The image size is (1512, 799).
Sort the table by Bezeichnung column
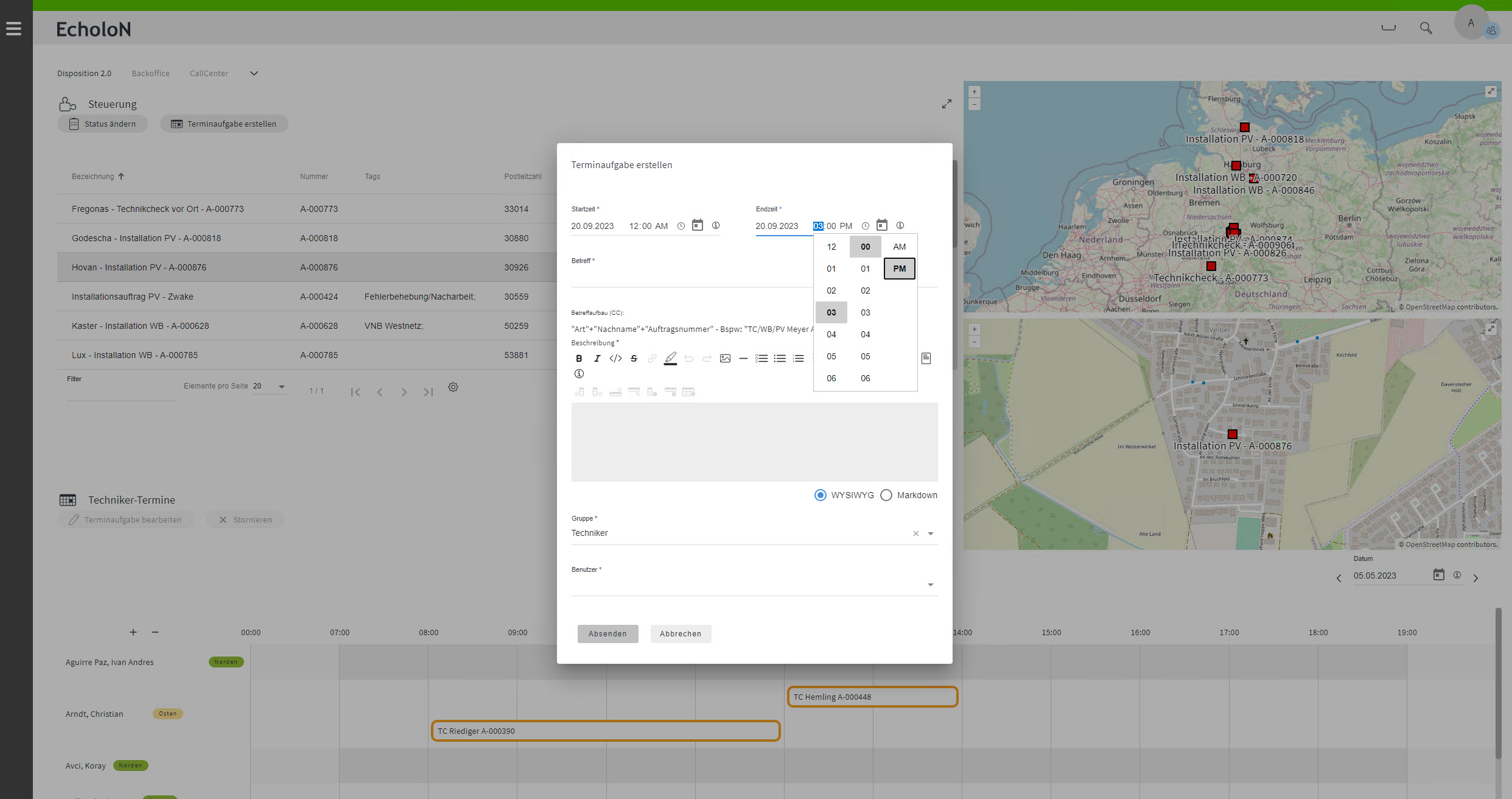pos(98,177)
